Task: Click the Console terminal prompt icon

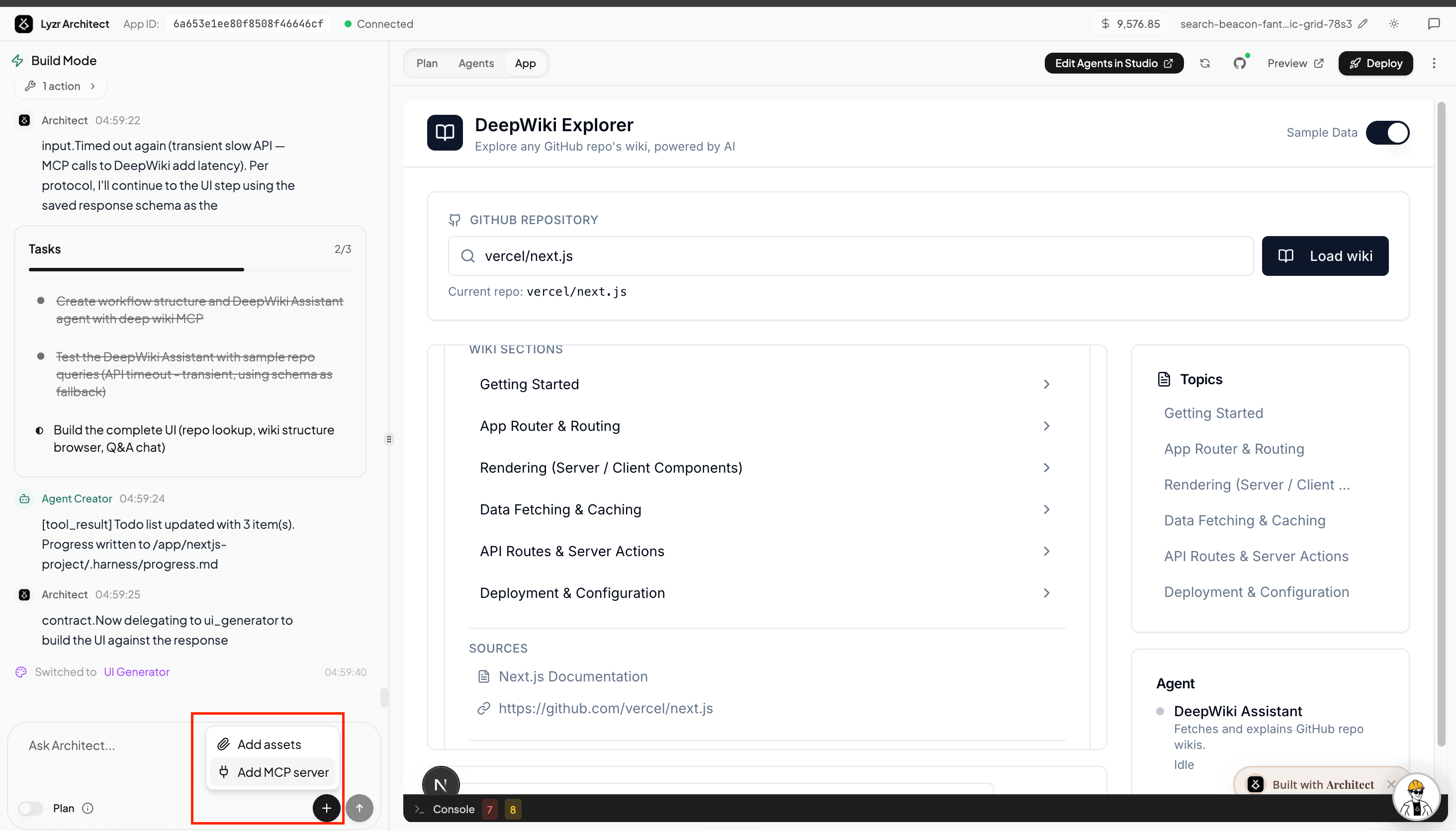Action: [419, 809]
